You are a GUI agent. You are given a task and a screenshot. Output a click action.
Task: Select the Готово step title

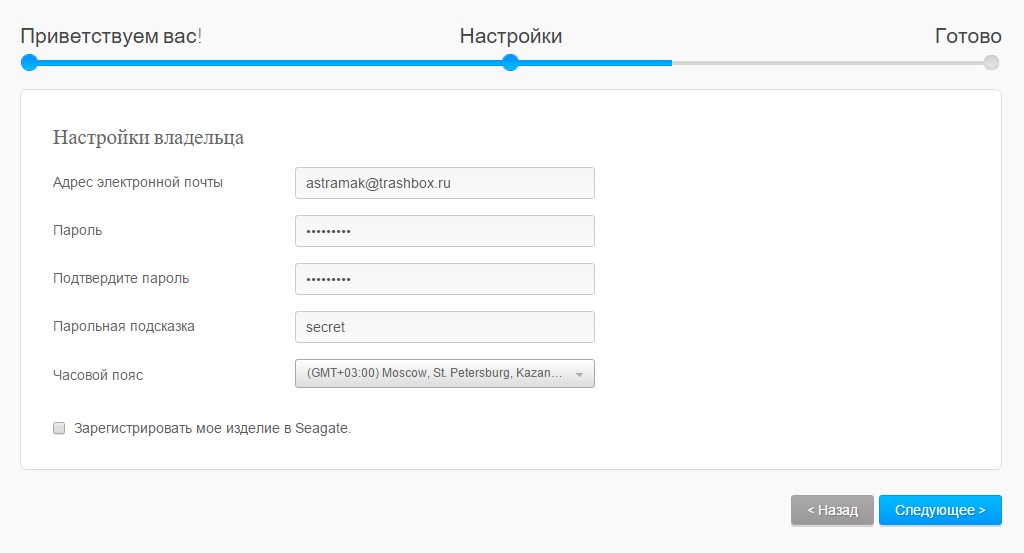tap(968, 36)
